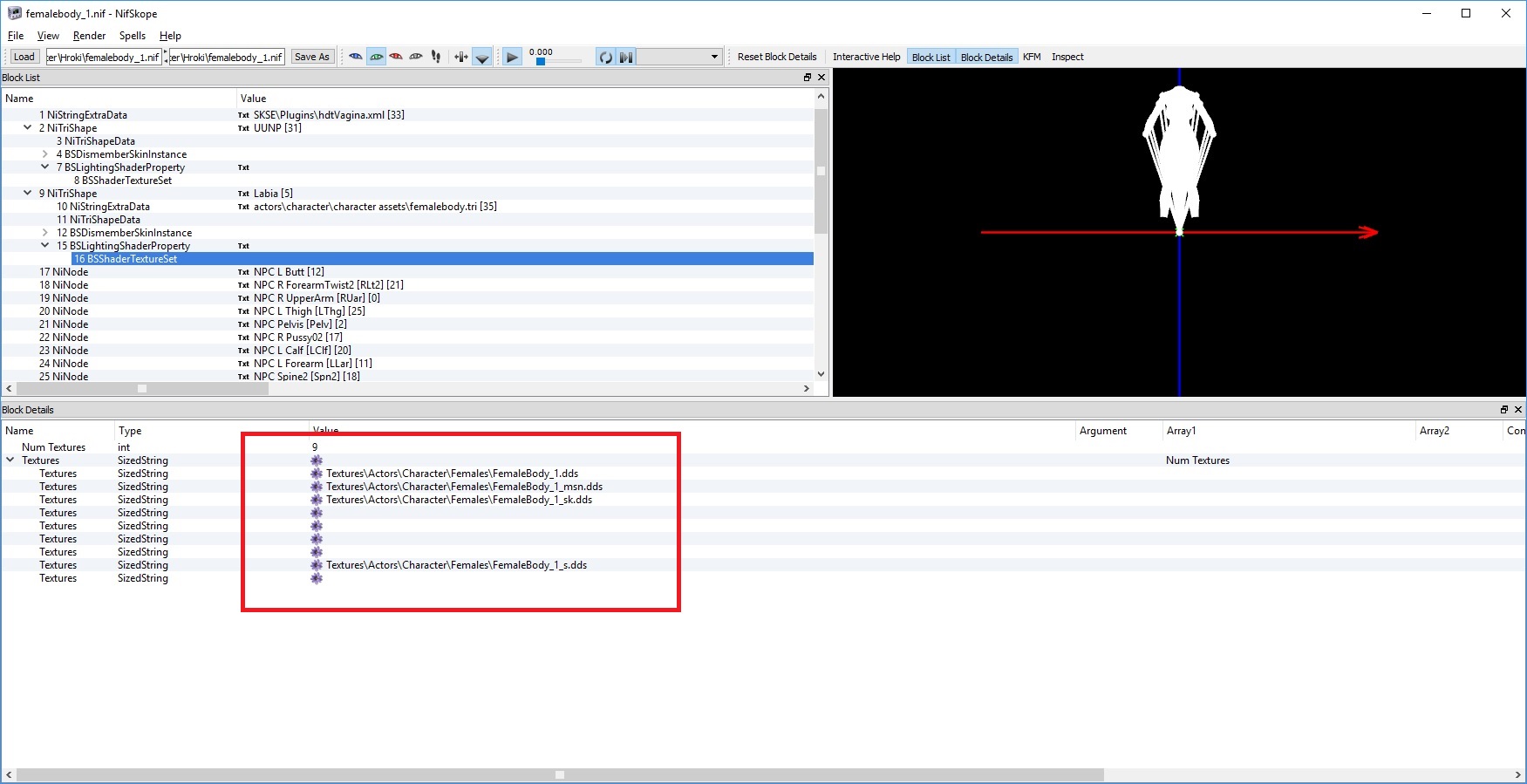Screen dimensions: 1527x784
Task: Select the FemaleBody_1_msn.dds texture path
Action: (464, 487)
